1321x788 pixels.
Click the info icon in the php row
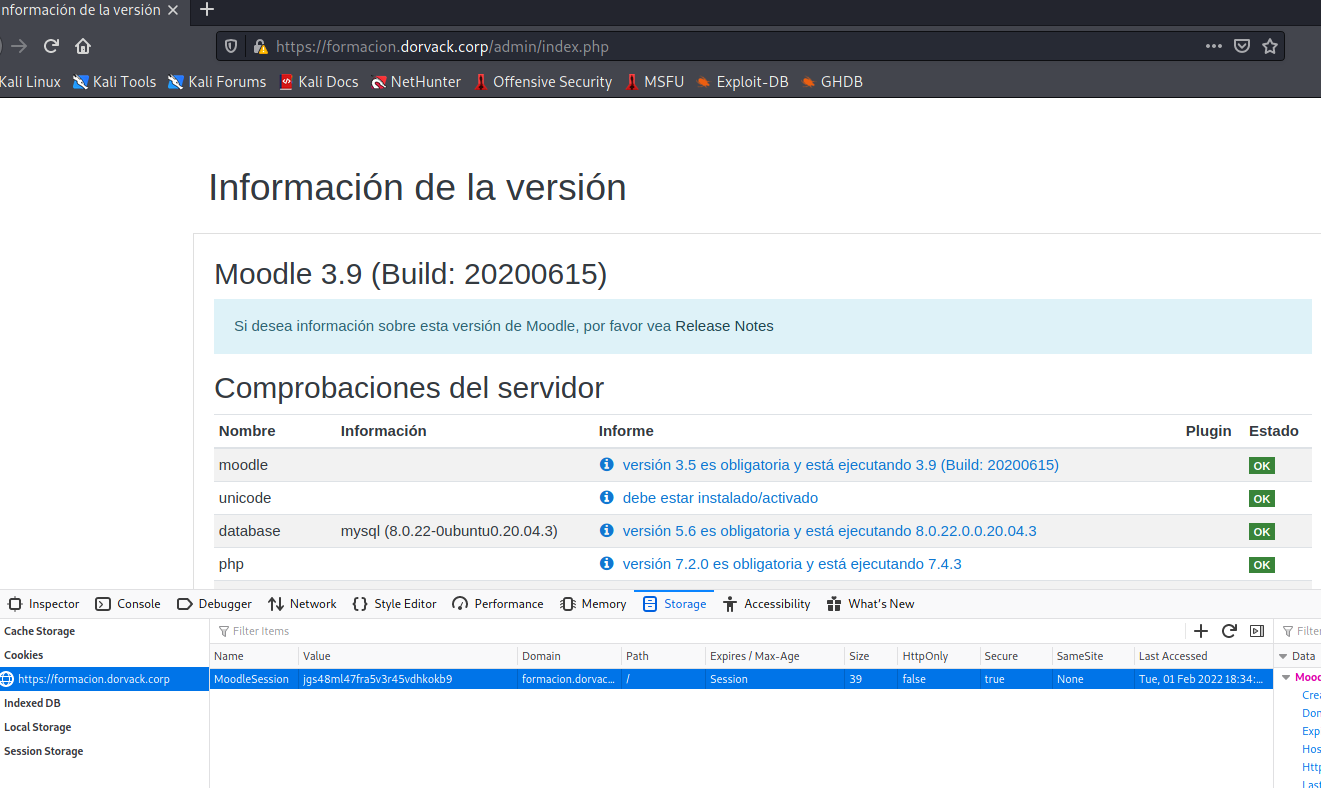click(606, 564)
